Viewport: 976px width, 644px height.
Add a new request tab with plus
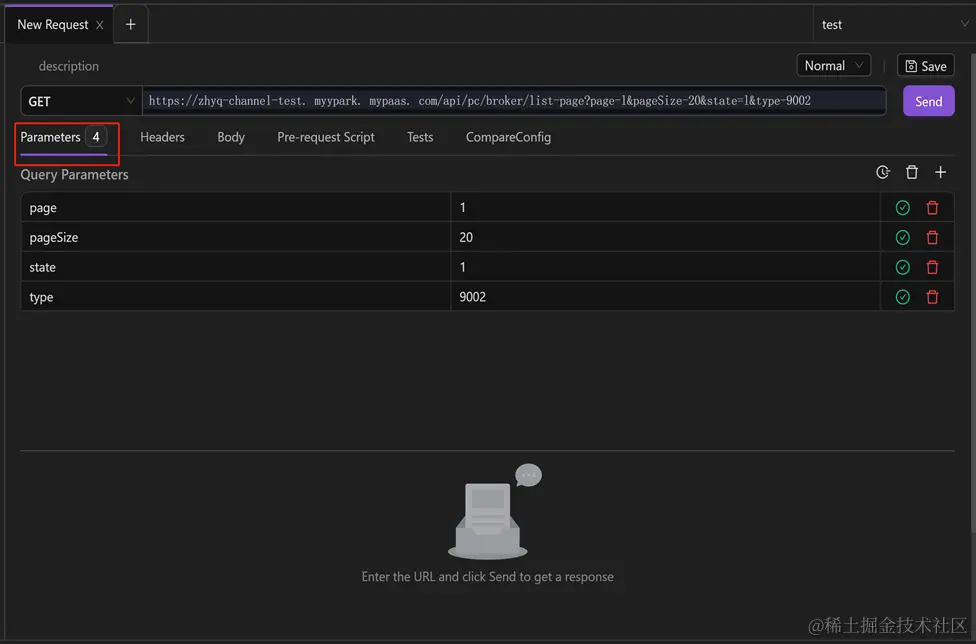[x=130, y=24]
